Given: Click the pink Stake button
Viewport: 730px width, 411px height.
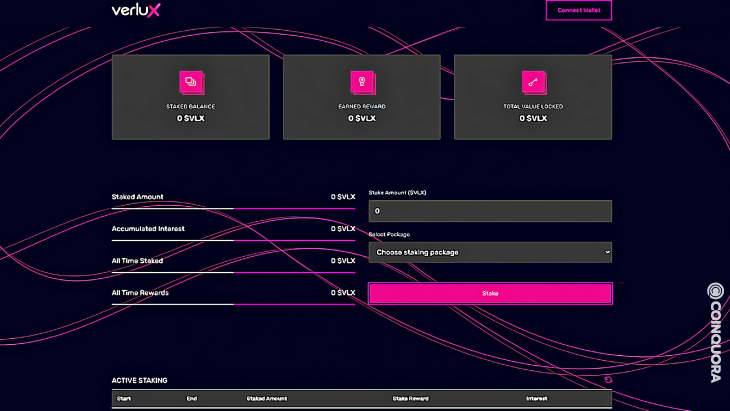Looking at the screenshot, I should (490, 293).
